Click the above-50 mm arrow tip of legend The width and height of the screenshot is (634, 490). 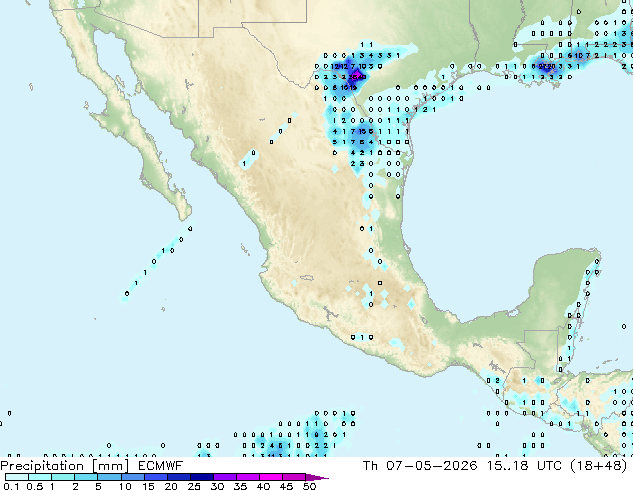317,477
